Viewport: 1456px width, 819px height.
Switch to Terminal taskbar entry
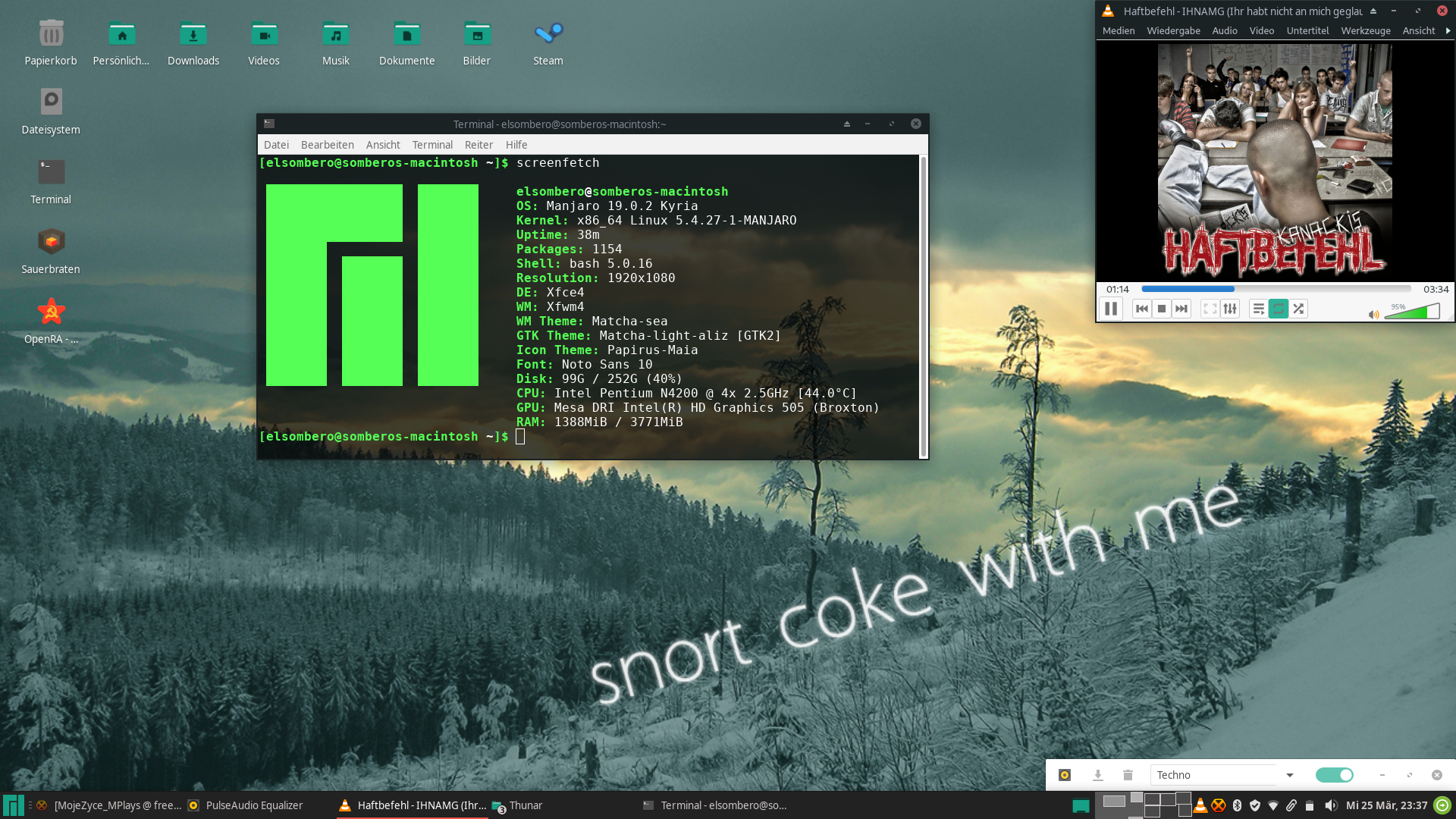[714, 805]
